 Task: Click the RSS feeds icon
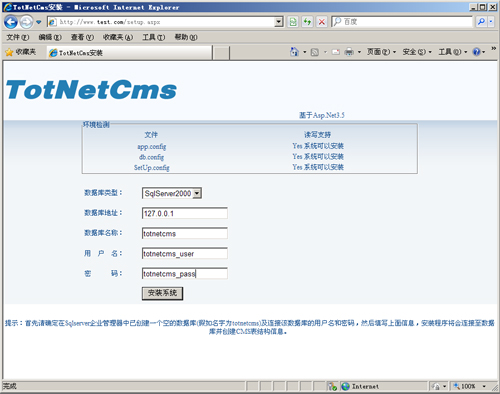coord(315,52)
